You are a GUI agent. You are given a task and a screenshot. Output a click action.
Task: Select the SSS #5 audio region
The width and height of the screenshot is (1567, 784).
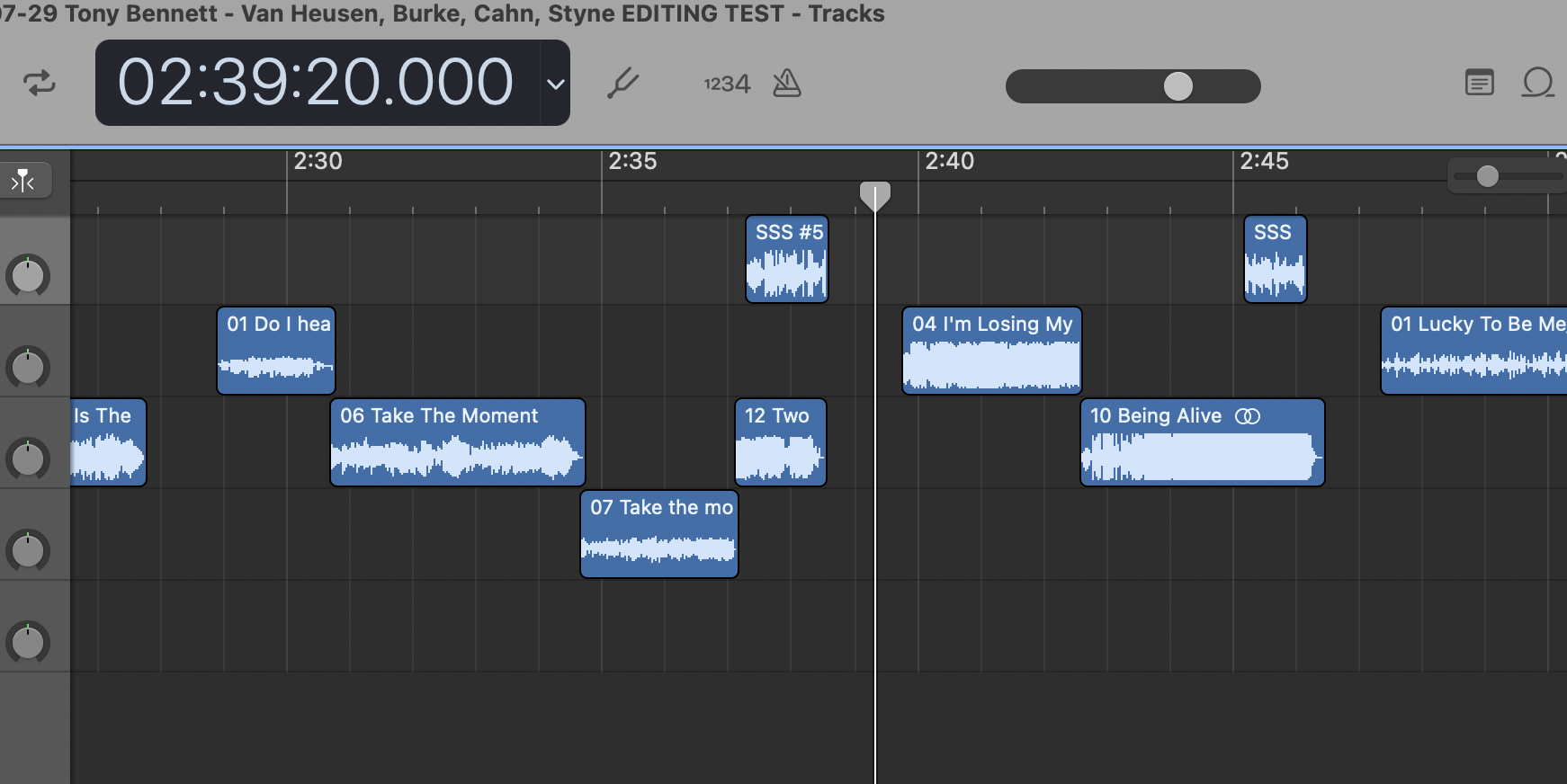click(787, 259)
